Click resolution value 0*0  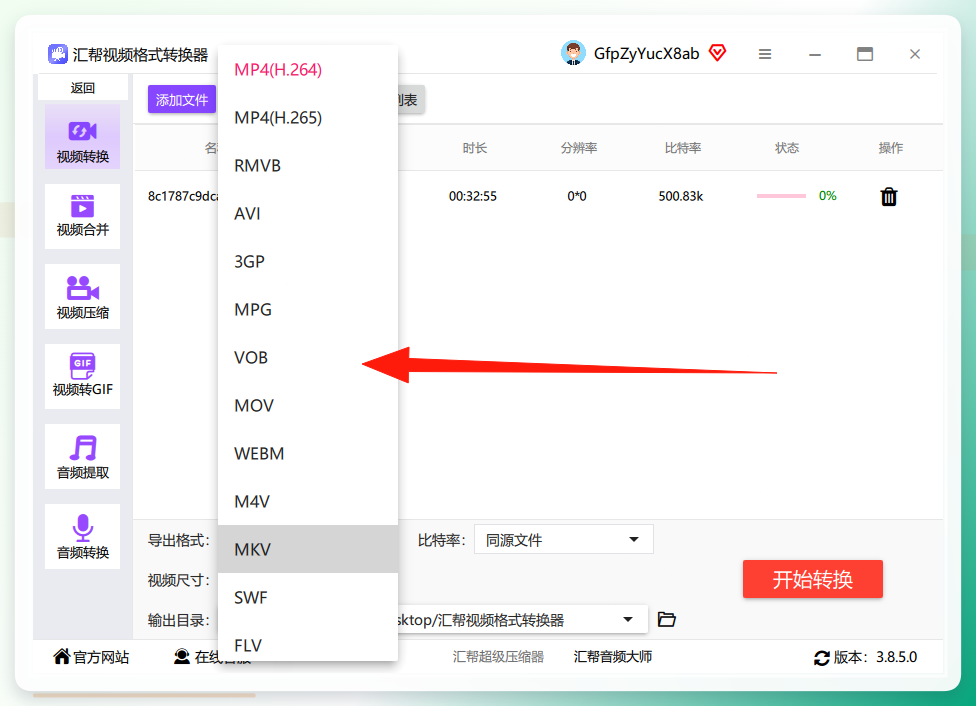(x=577, y=196)
